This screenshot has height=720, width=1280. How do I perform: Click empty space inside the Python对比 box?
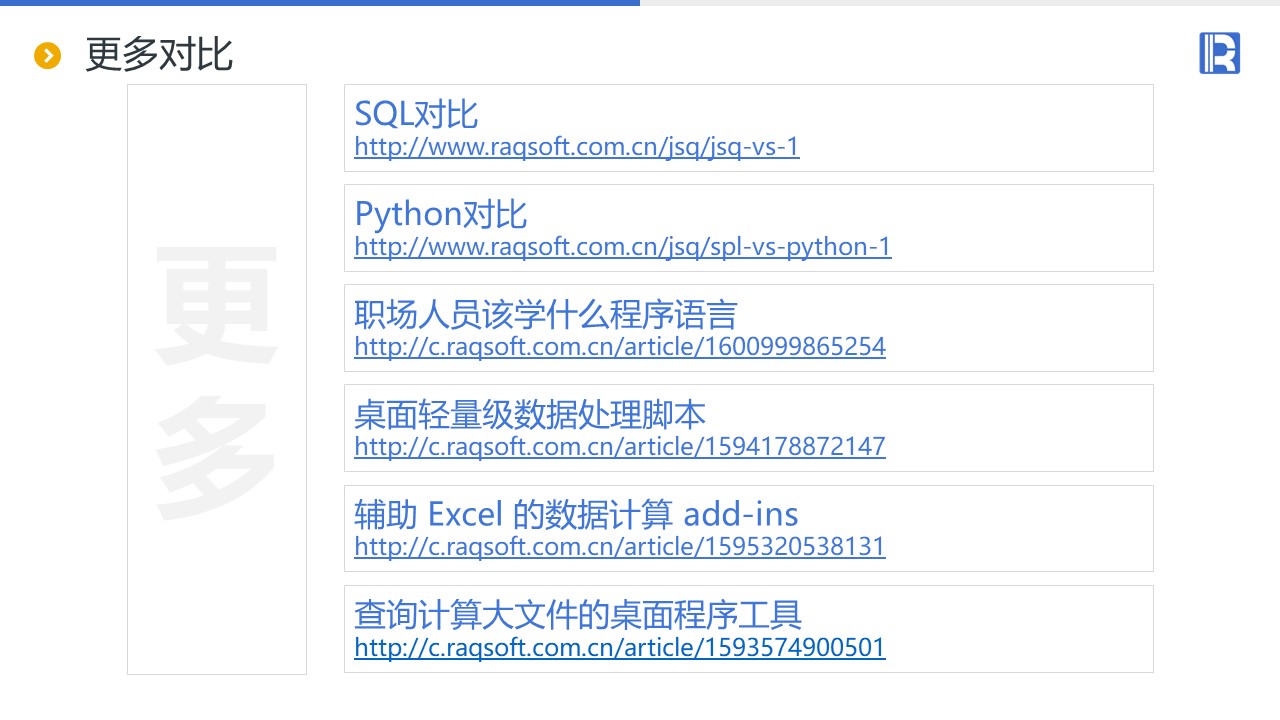point(1020,228)
